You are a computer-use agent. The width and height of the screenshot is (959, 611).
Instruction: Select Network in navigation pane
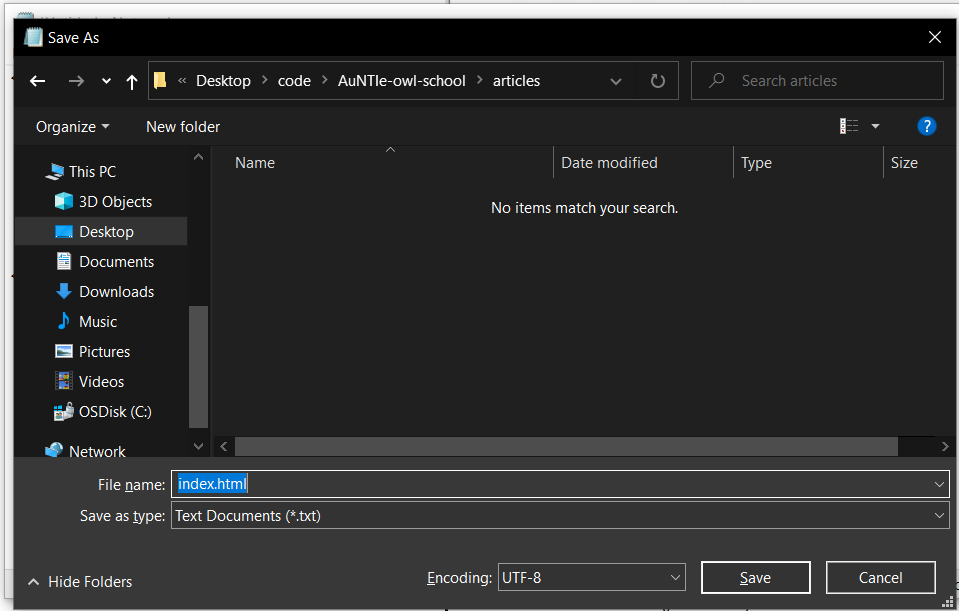point(97,451)
